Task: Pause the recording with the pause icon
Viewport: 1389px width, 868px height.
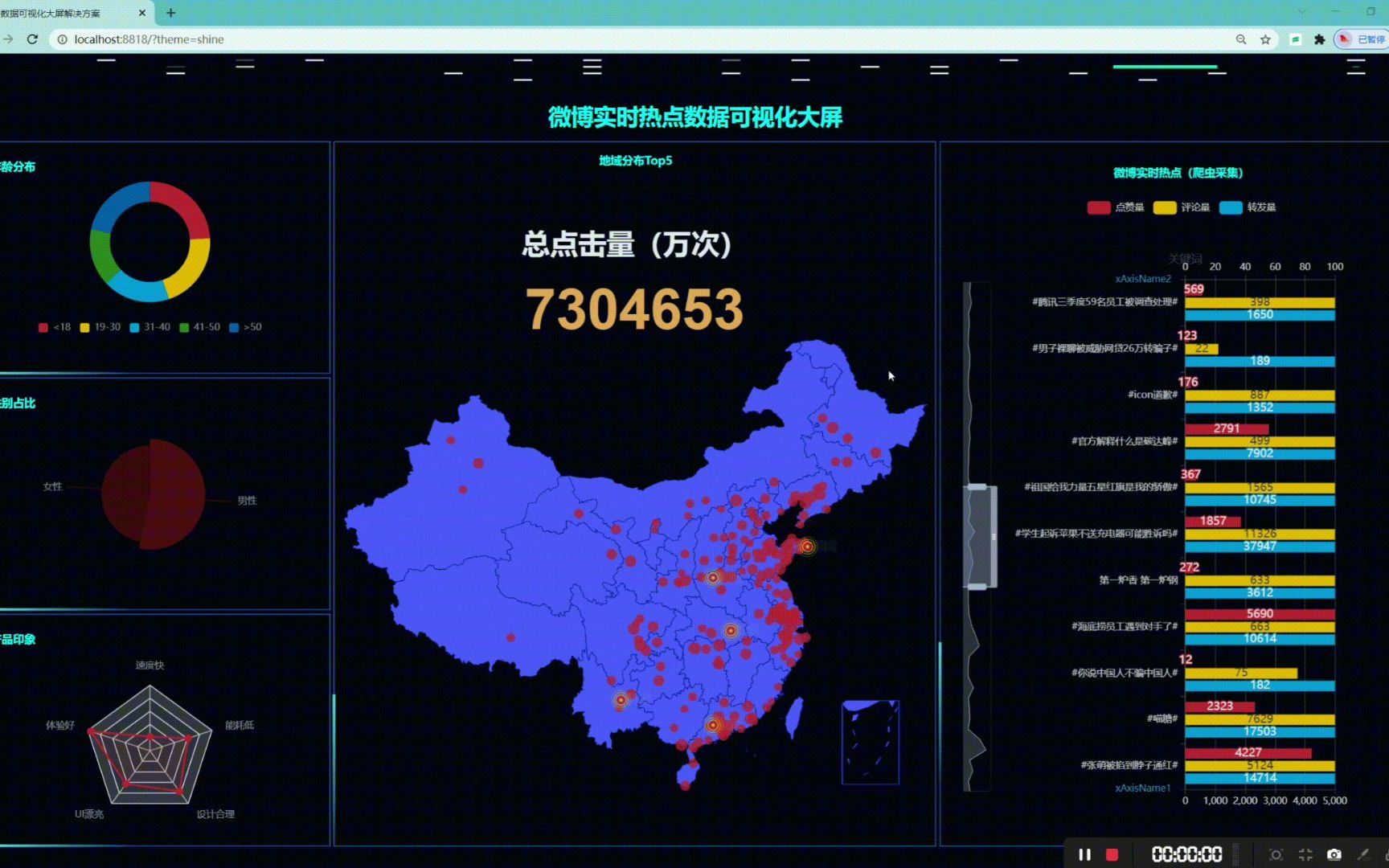Action: pyautogui.click(x=1085, y=854)
